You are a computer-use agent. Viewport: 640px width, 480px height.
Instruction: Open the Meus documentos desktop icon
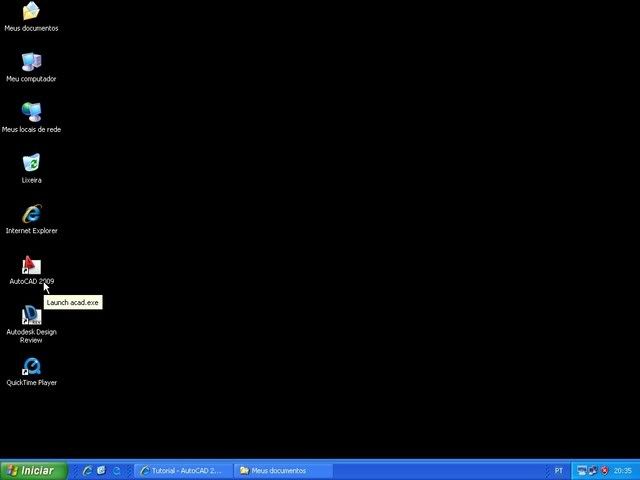click(x=31, y=12)
